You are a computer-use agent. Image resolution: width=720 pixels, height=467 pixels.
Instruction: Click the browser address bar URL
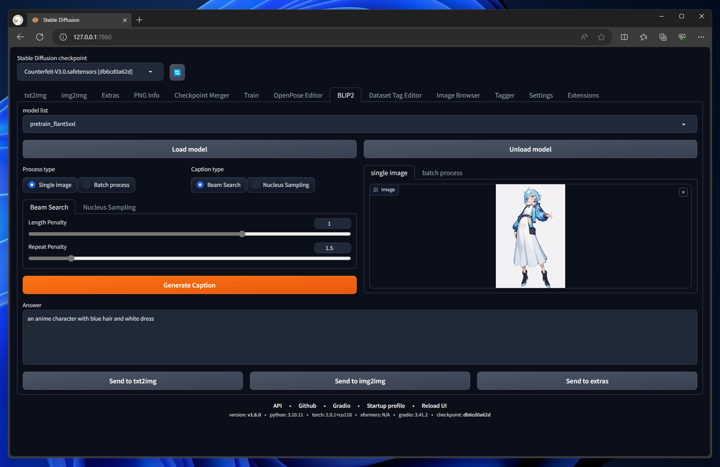(92, 37)
